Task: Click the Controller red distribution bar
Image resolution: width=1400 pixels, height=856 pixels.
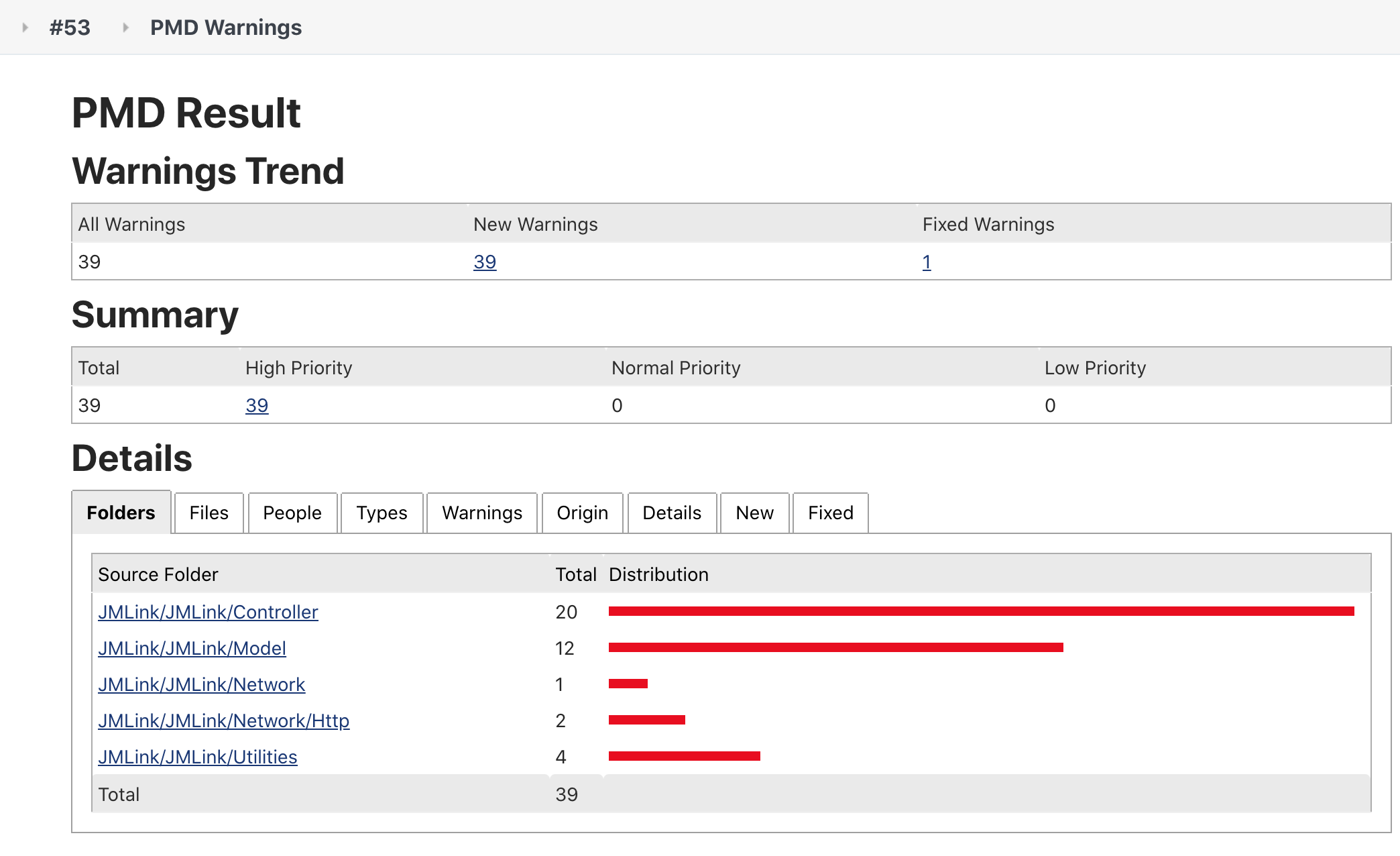Action: point(981,611)
